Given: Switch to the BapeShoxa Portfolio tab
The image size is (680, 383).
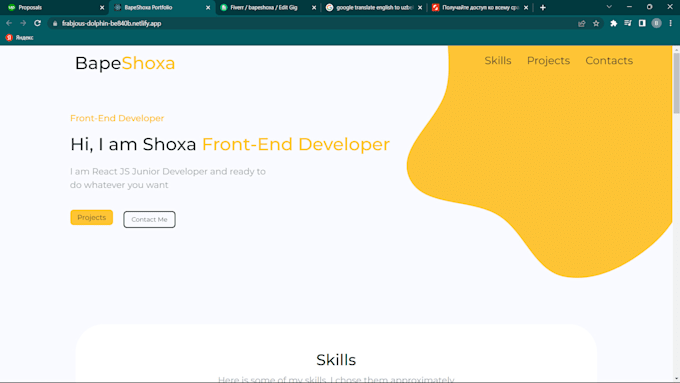Looking at the screenshot, I should click(162, 7).
